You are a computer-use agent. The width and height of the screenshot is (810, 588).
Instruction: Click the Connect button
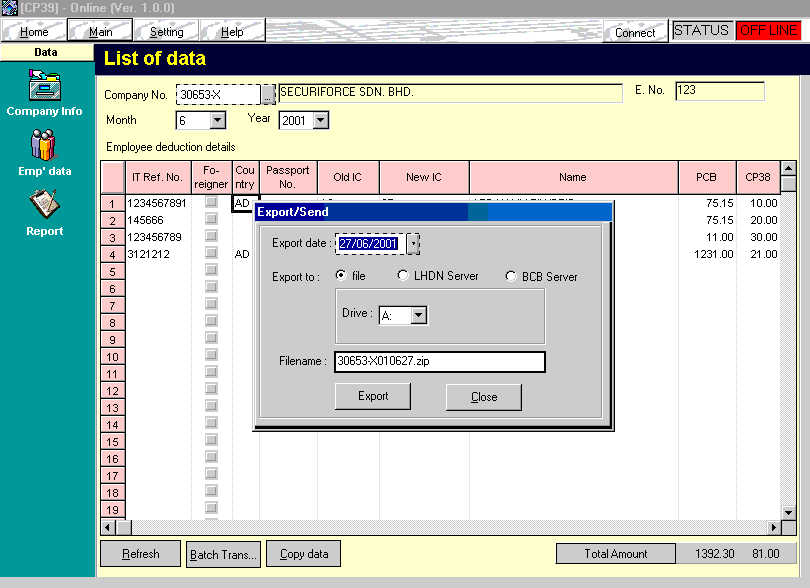635,32
